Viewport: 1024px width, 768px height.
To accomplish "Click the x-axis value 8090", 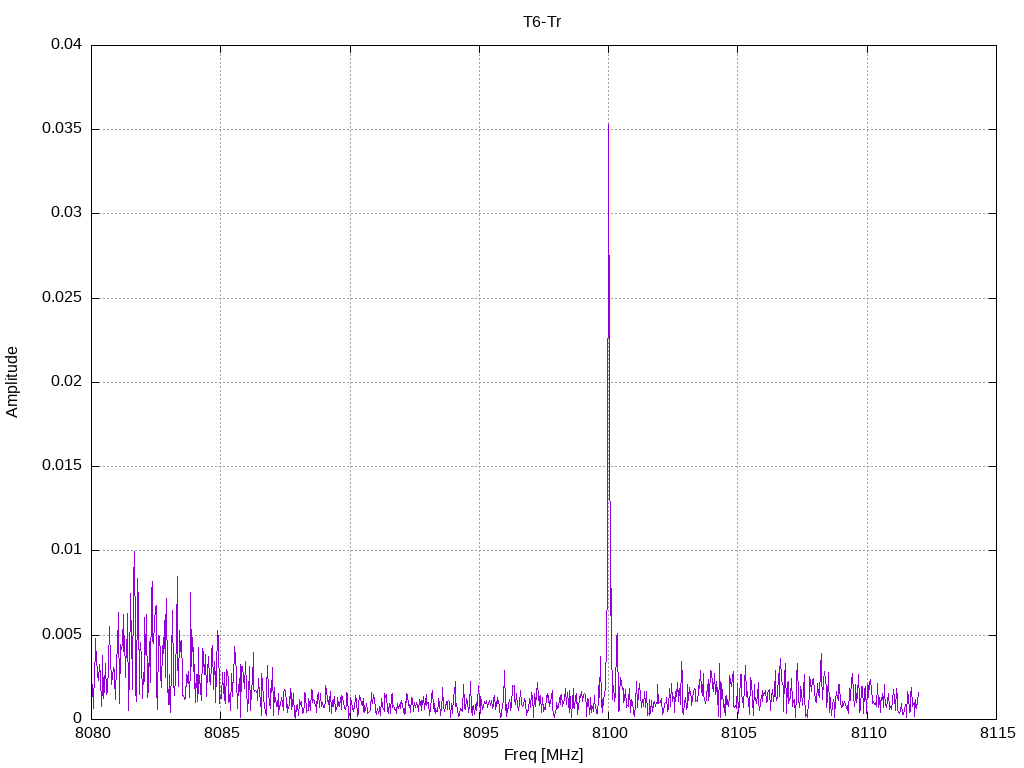I will [x=351, y=733].
